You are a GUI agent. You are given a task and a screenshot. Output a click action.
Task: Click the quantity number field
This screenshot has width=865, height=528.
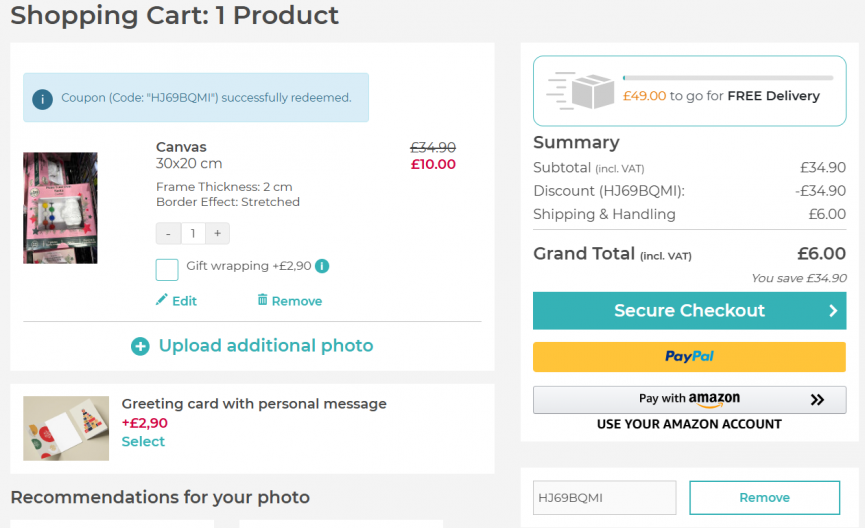tap(193, 233)
